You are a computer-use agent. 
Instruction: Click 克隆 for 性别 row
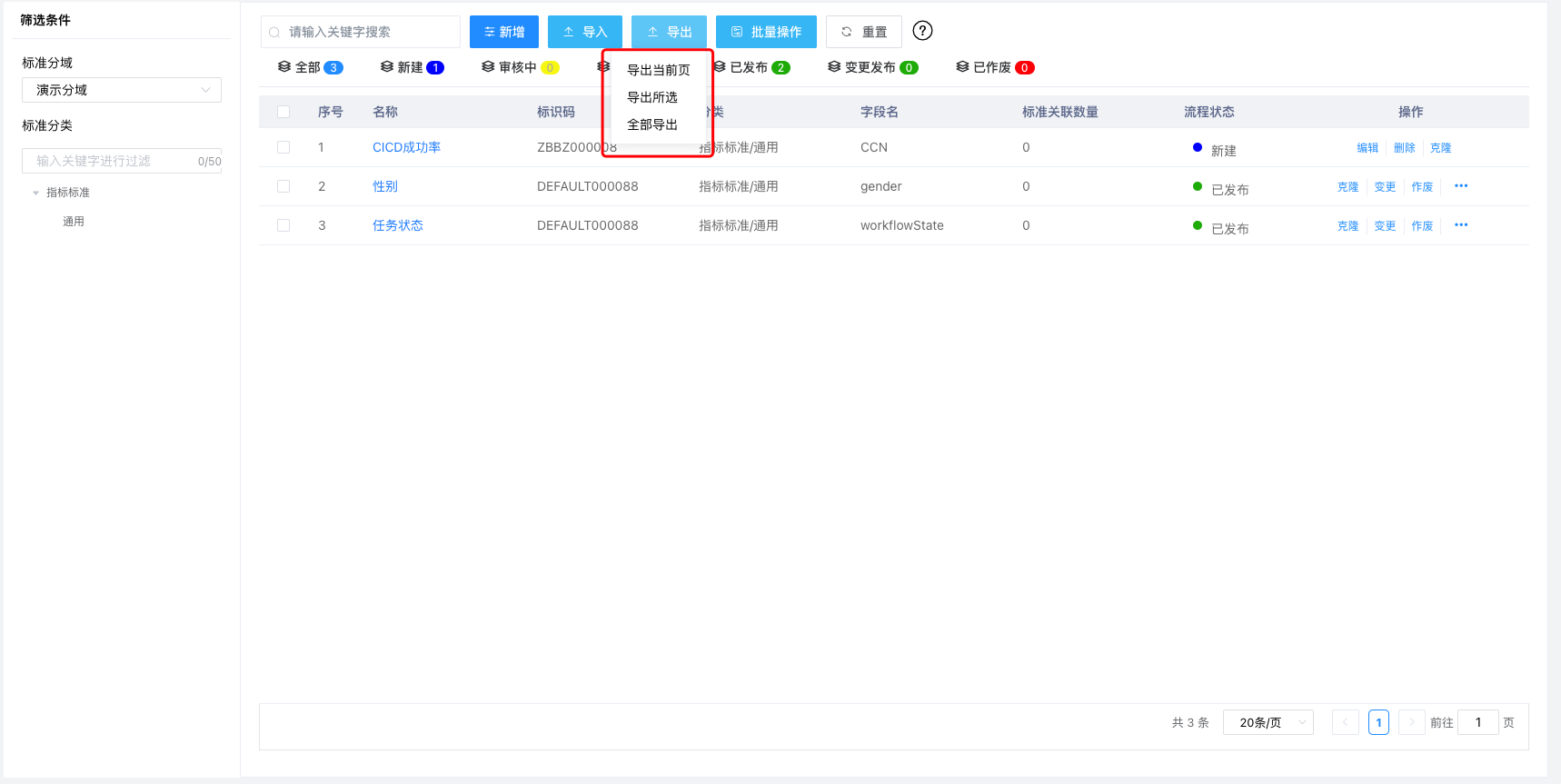coord(1348,187)
